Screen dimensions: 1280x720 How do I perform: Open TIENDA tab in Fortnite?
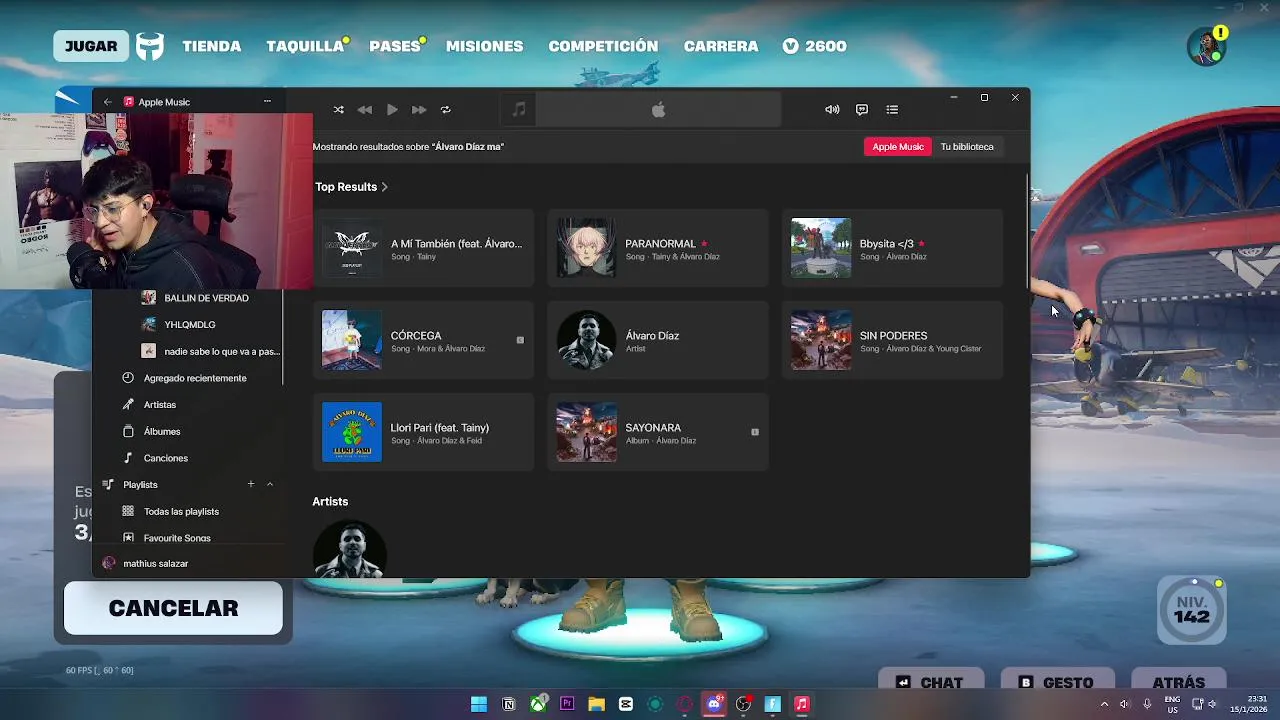(212, 46)
